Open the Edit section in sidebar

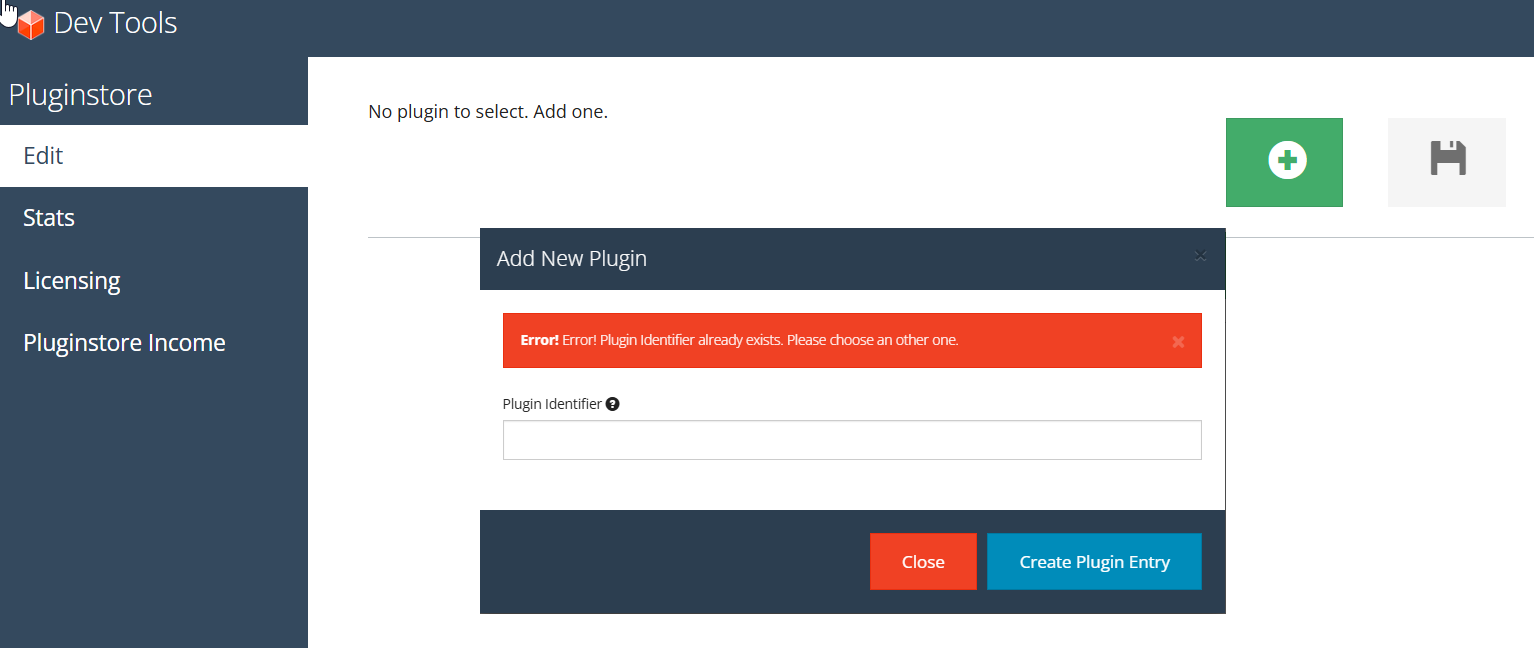[x=43, y=156]
